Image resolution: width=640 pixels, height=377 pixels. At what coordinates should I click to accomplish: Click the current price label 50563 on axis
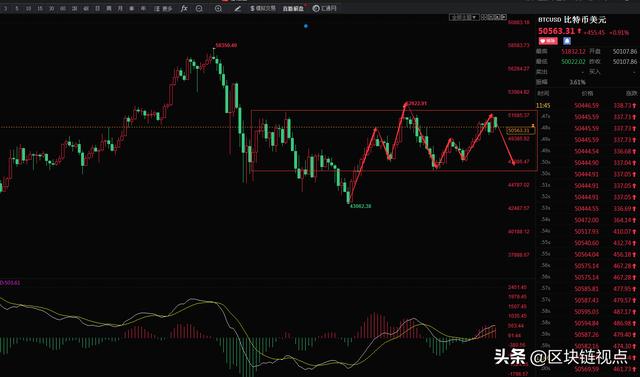click(520, 131)
